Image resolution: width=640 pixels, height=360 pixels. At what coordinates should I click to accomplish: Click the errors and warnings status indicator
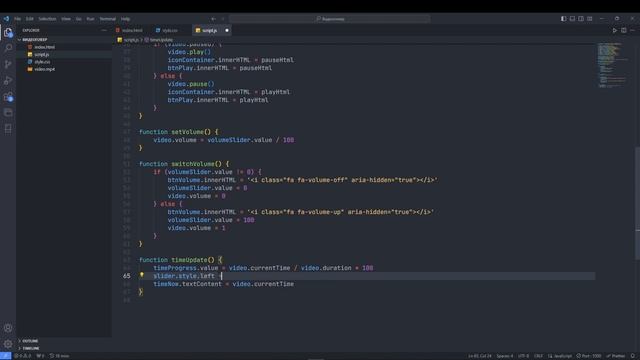pos(23,356)
